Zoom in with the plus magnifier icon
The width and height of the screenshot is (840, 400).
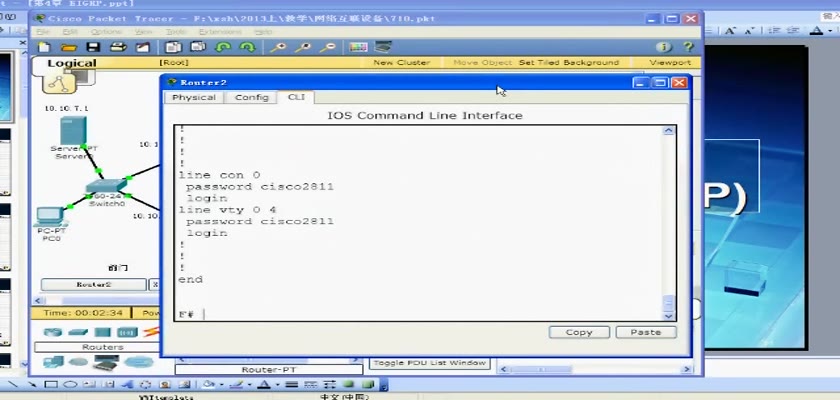(x=278, y=47)
